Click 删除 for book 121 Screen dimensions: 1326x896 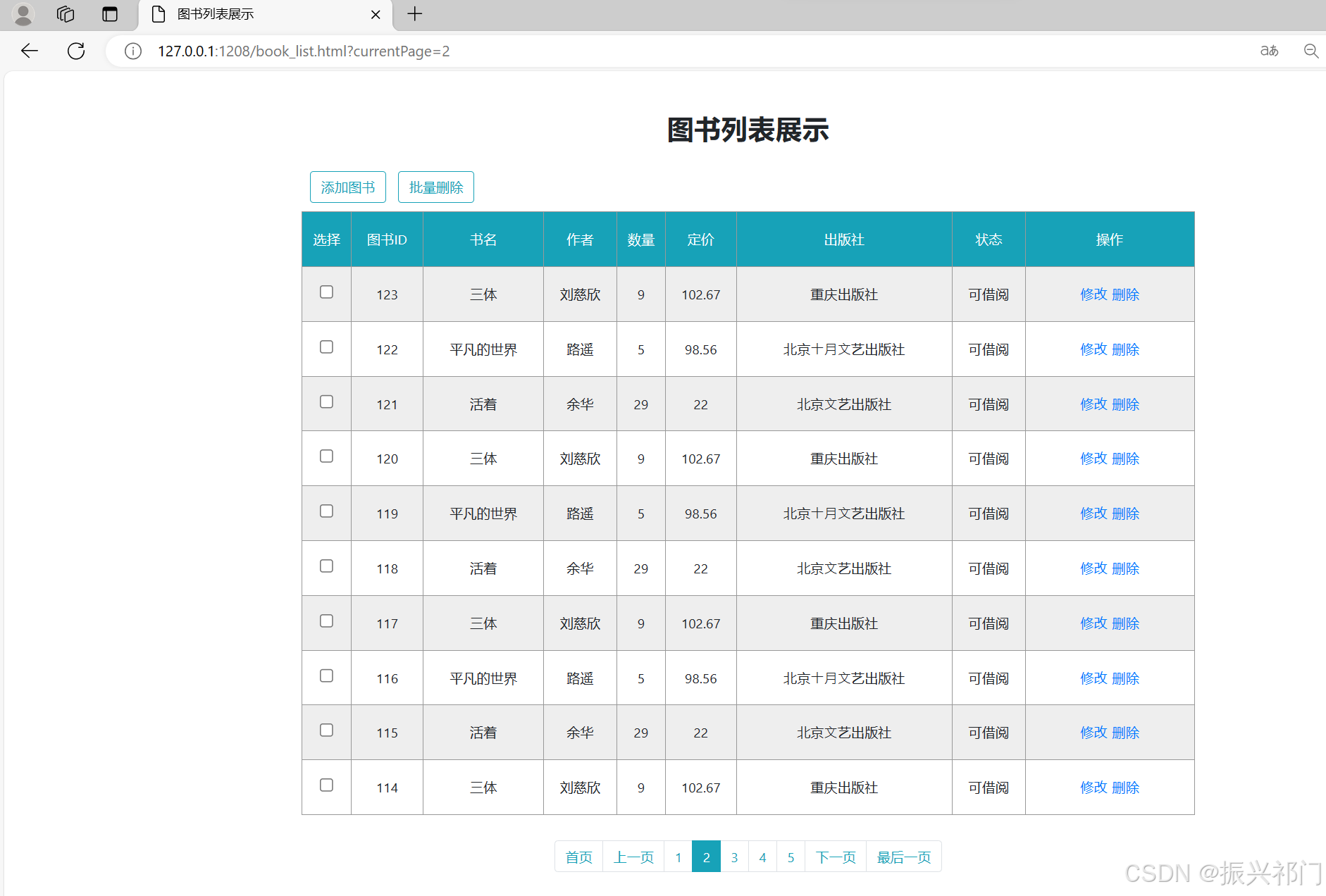[1126, 404]
